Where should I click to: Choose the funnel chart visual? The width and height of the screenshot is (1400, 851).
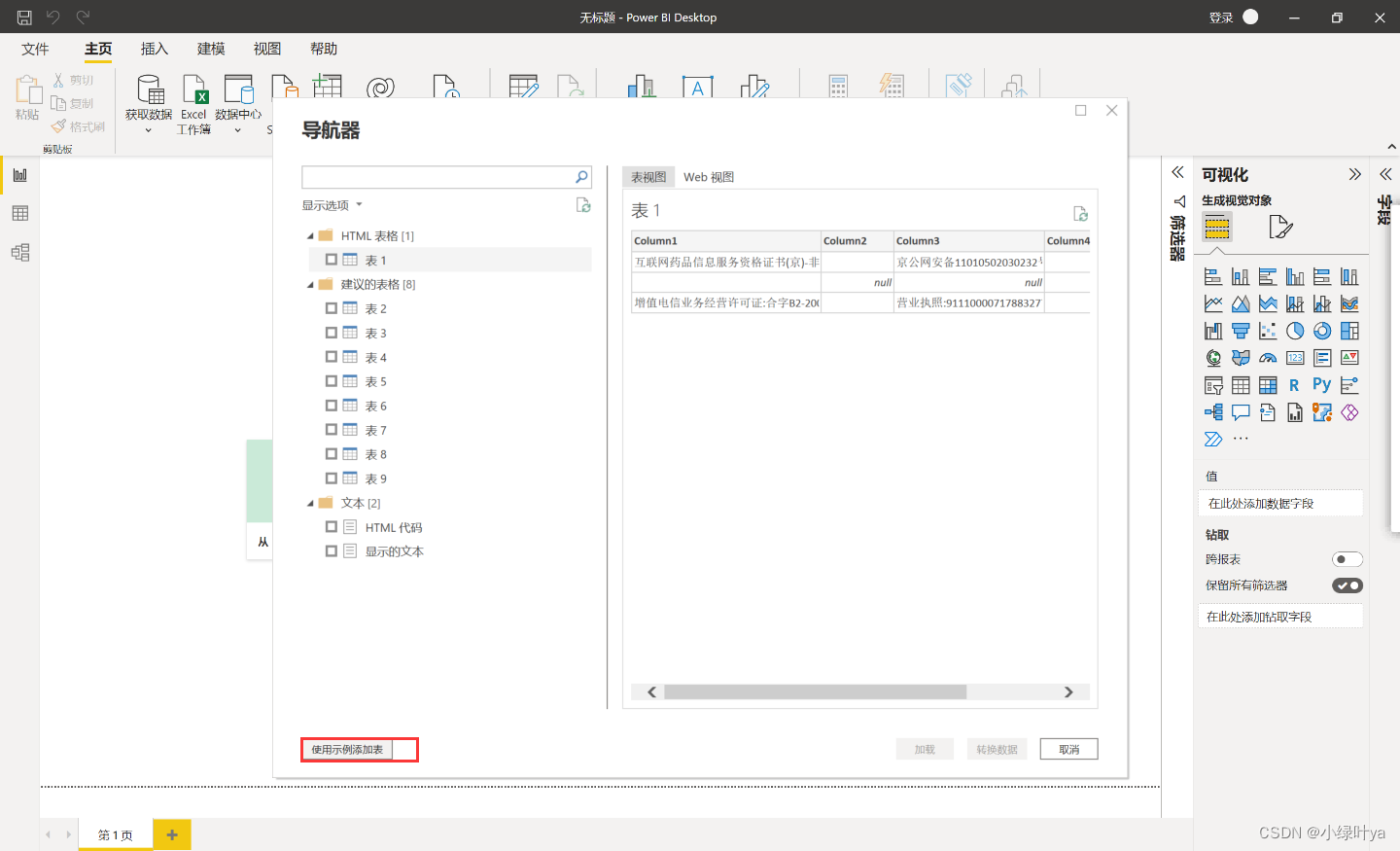click(1241, 332)
